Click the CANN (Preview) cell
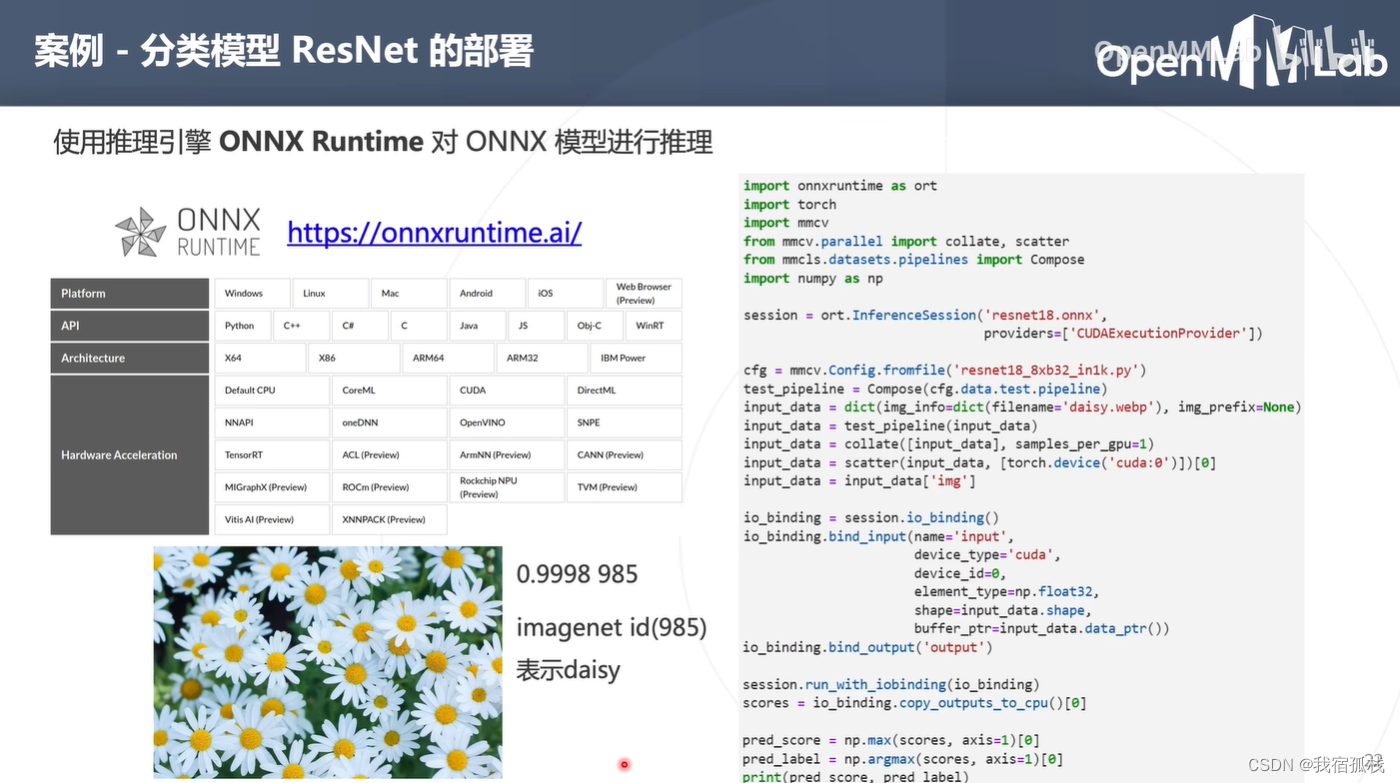 (624, 455)
